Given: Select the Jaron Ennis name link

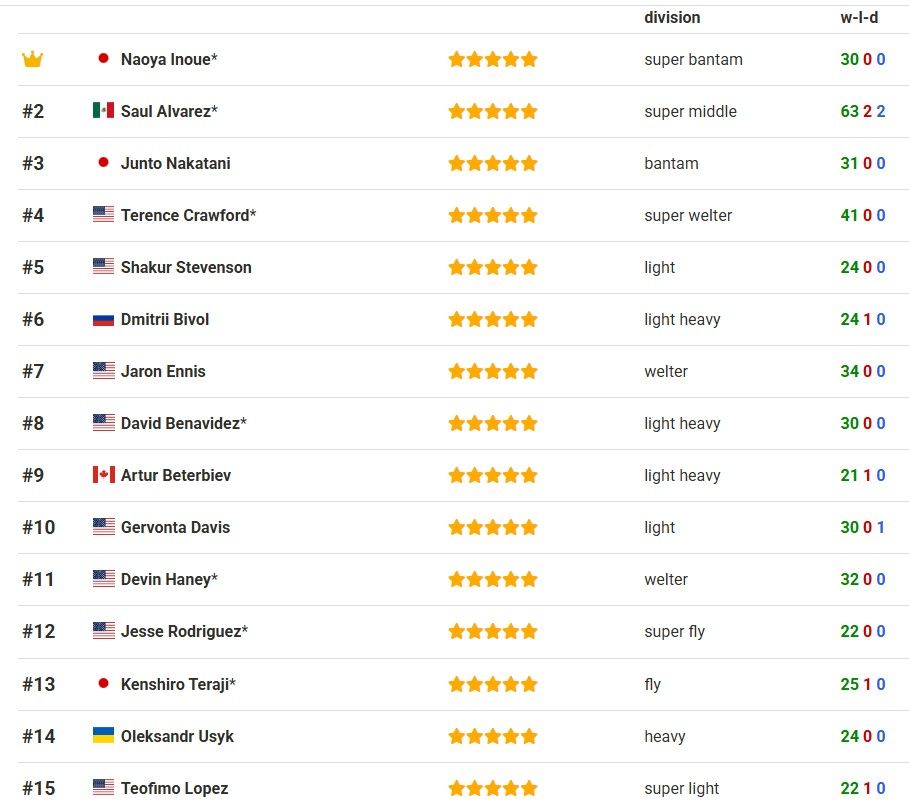Looking at the screenshot, I should [163, 372].
